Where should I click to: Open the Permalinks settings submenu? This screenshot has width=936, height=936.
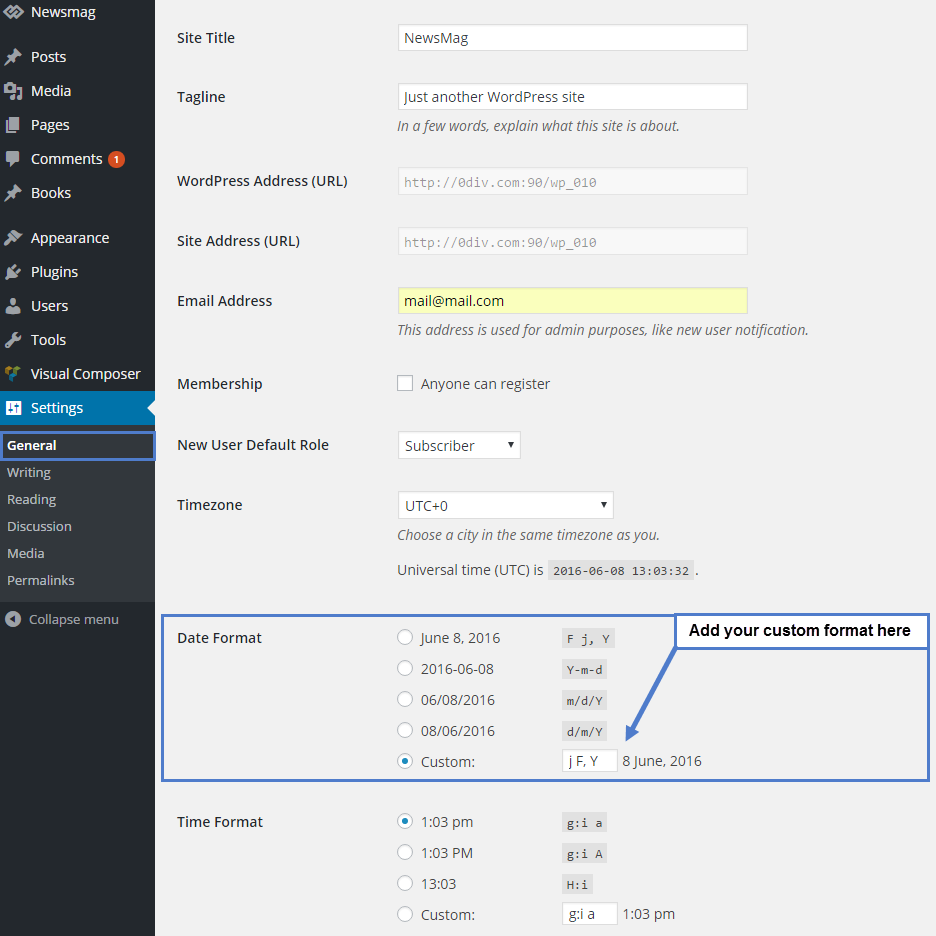pos(41,580)
